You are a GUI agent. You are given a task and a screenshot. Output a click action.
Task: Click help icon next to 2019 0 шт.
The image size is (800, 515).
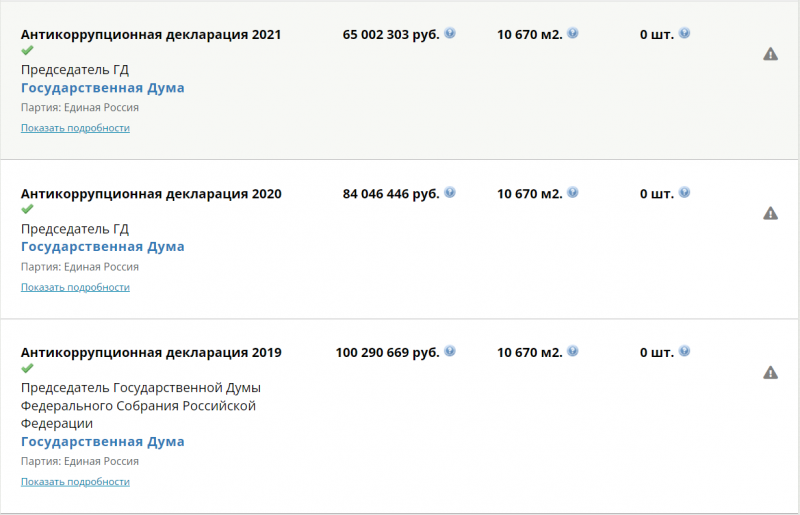click(x=684, y=351)
